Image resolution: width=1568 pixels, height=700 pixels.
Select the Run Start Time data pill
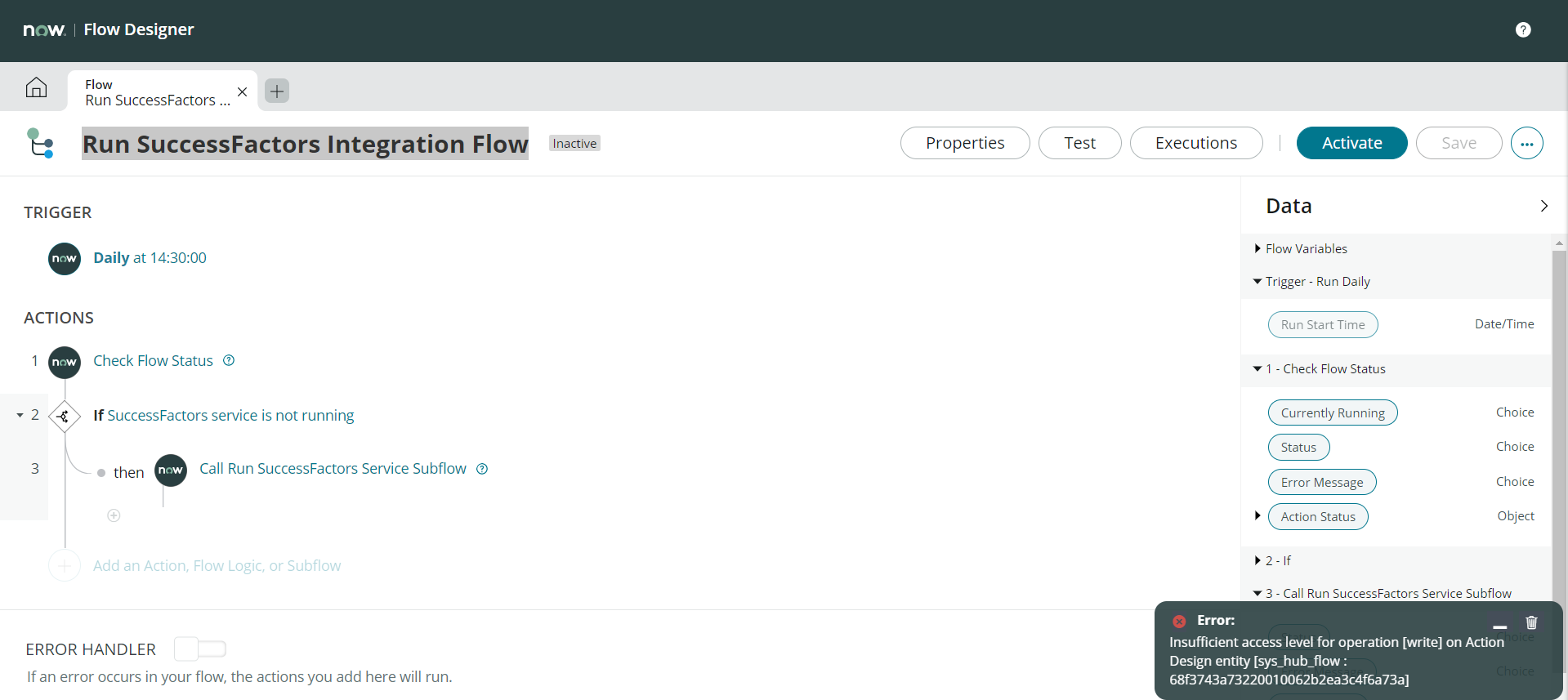[x=1323, y=324]
